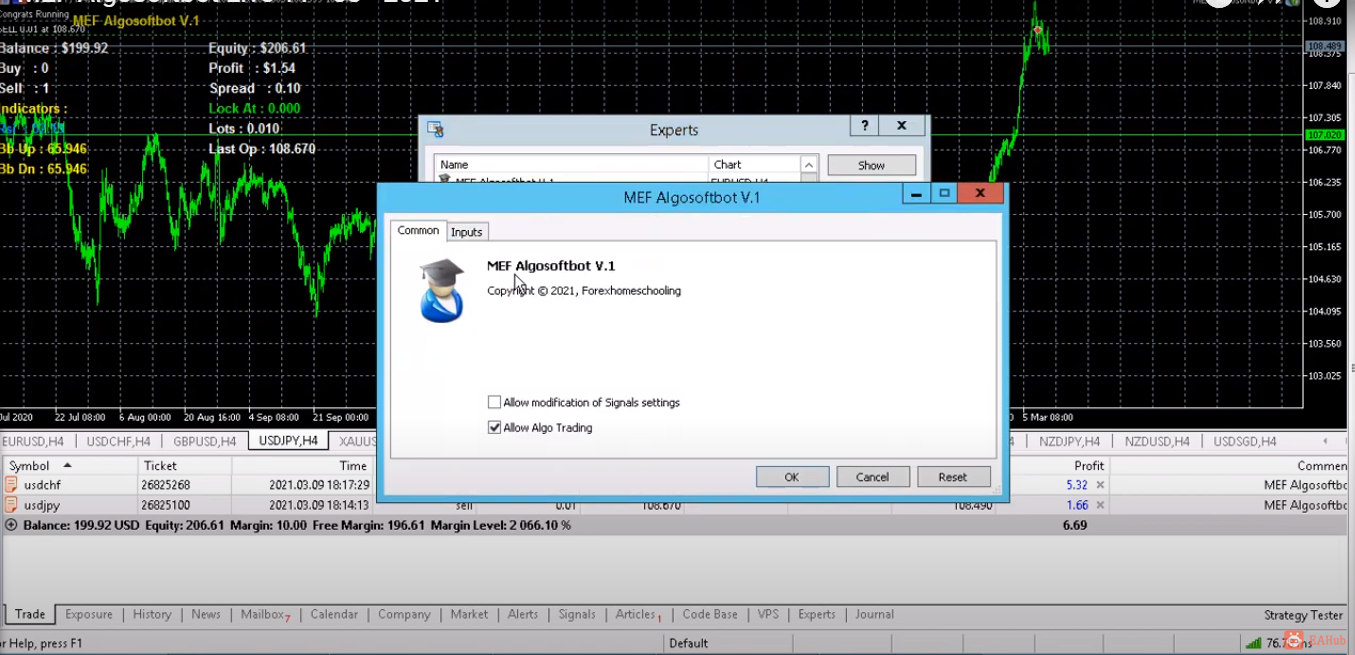The width and height of the screenshot is (1355, 655).
Task: Open the Exposure tab
Action: [x=89, y=614]
